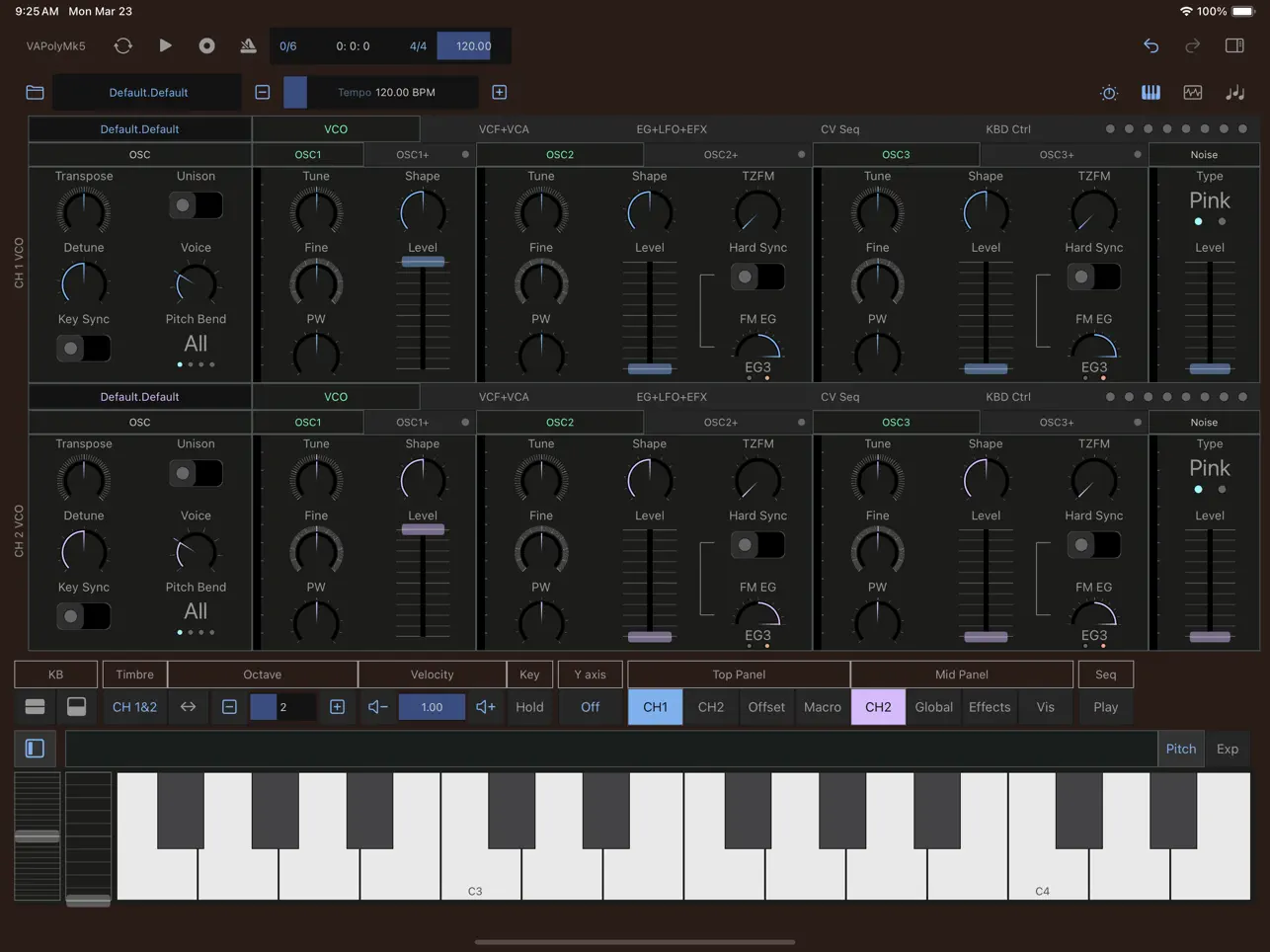Click the keyboard width arrows icon
The width and height of the screenshot is (1270, 952).
188,707
